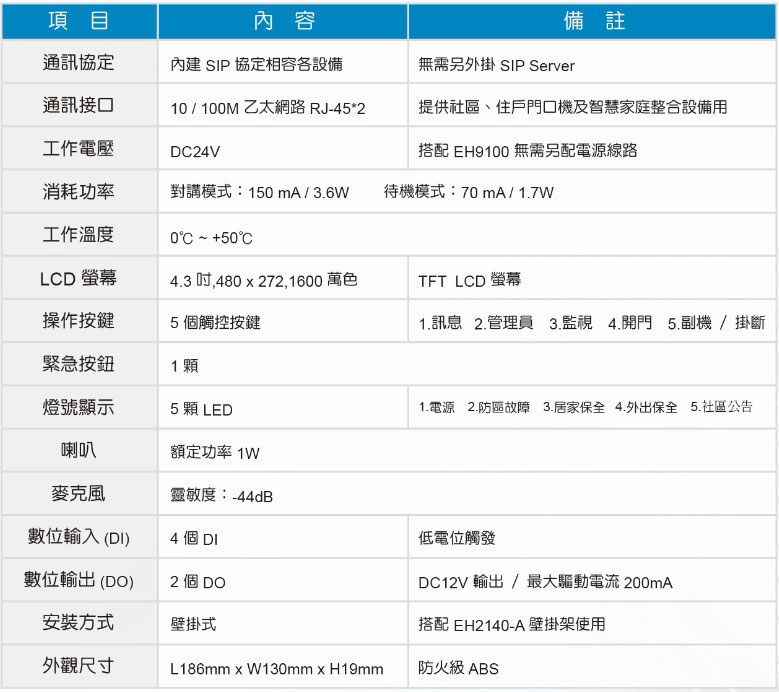779x692 pixels.
Task: Click '1.訊息' in the button list
Action: [440, 323]
